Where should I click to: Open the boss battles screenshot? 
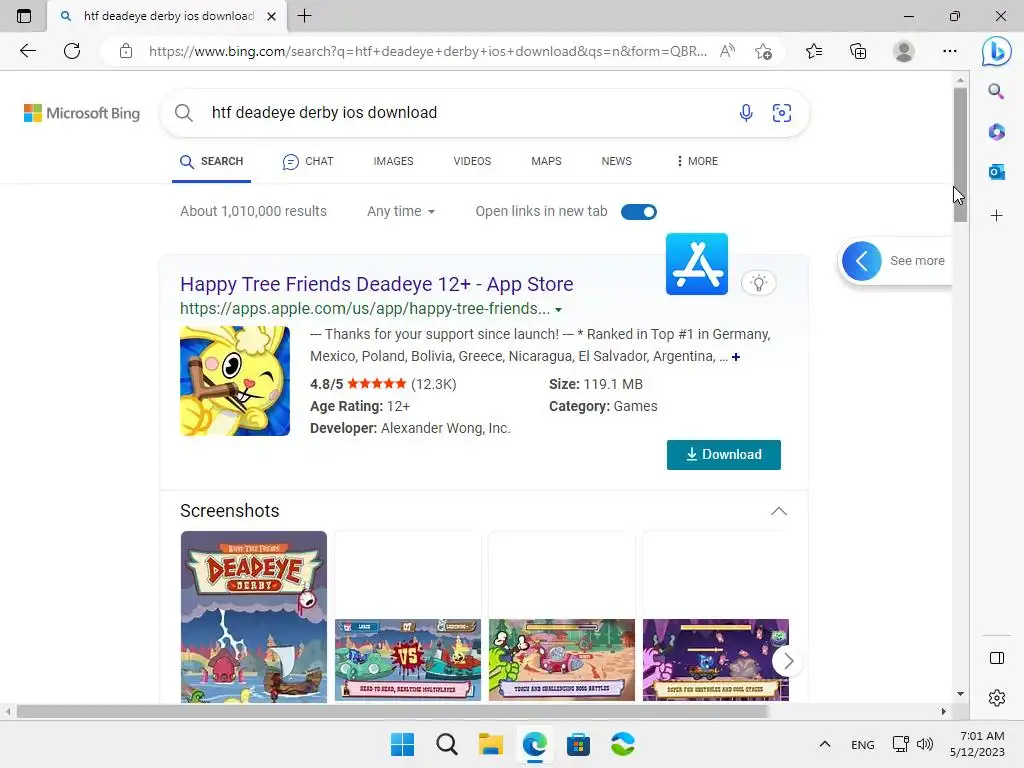[562, 660]
